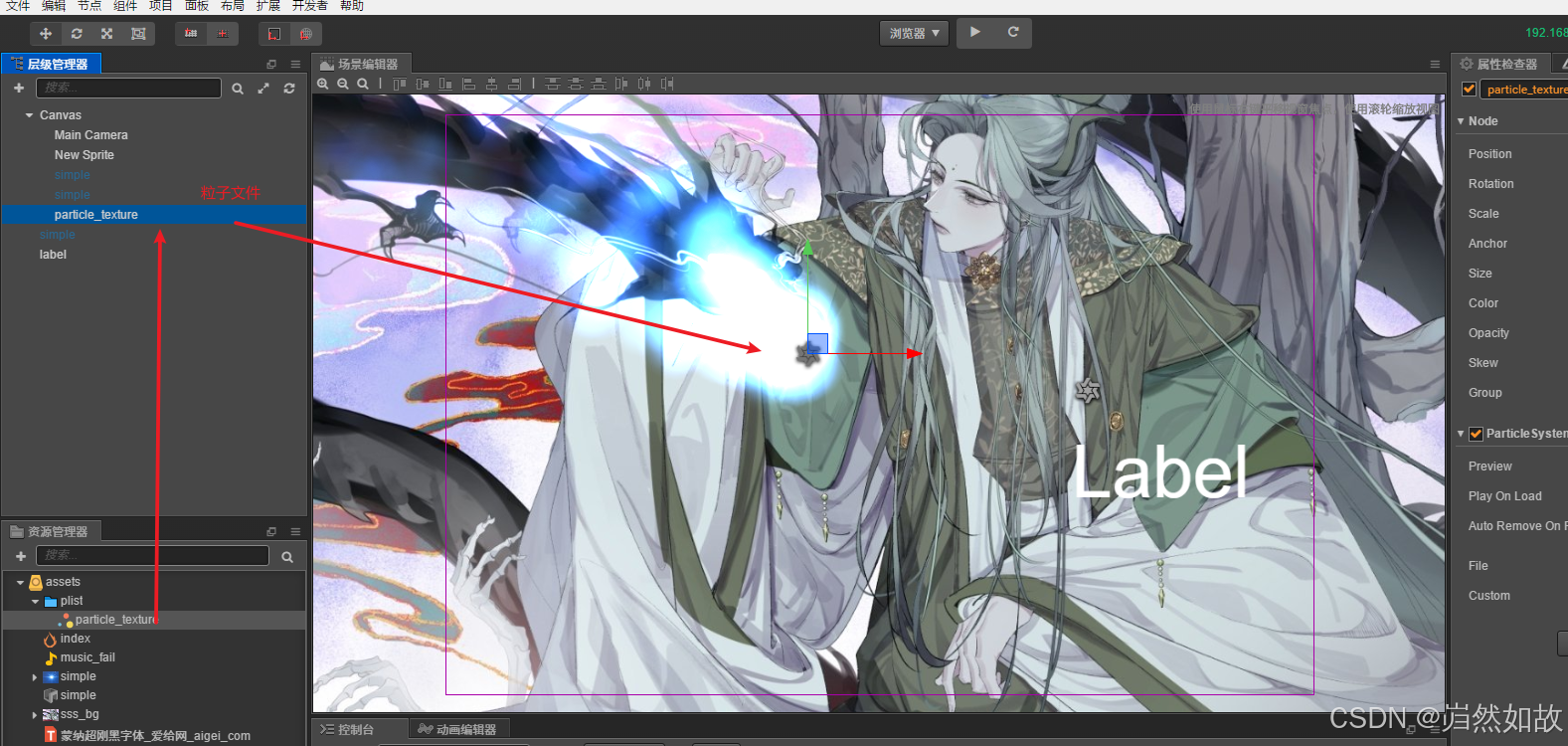Align selected nodes to vertical center

coord(423,85)
